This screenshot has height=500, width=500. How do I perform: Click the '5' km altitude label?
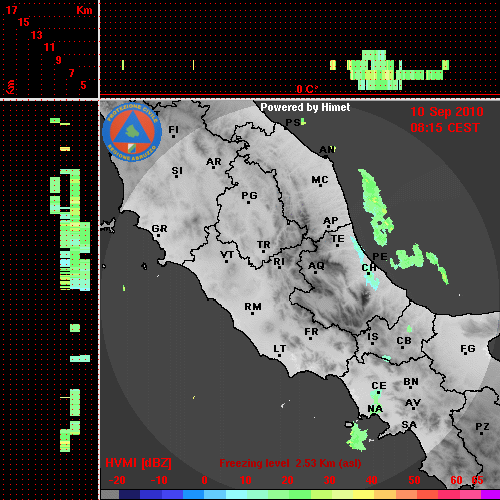83,85
